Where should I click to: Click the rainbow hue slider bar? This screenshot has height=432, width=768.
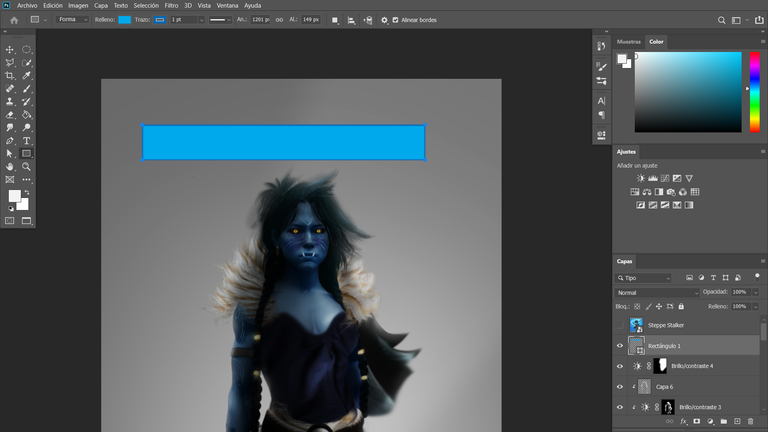755,92
